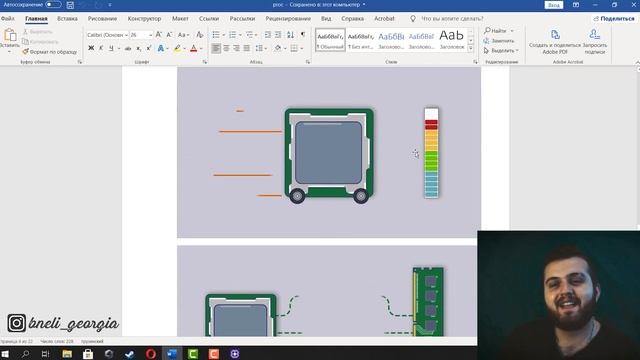Align the paragraph text right
Screen dimensions: 640x360
click(x=236, y=49)
